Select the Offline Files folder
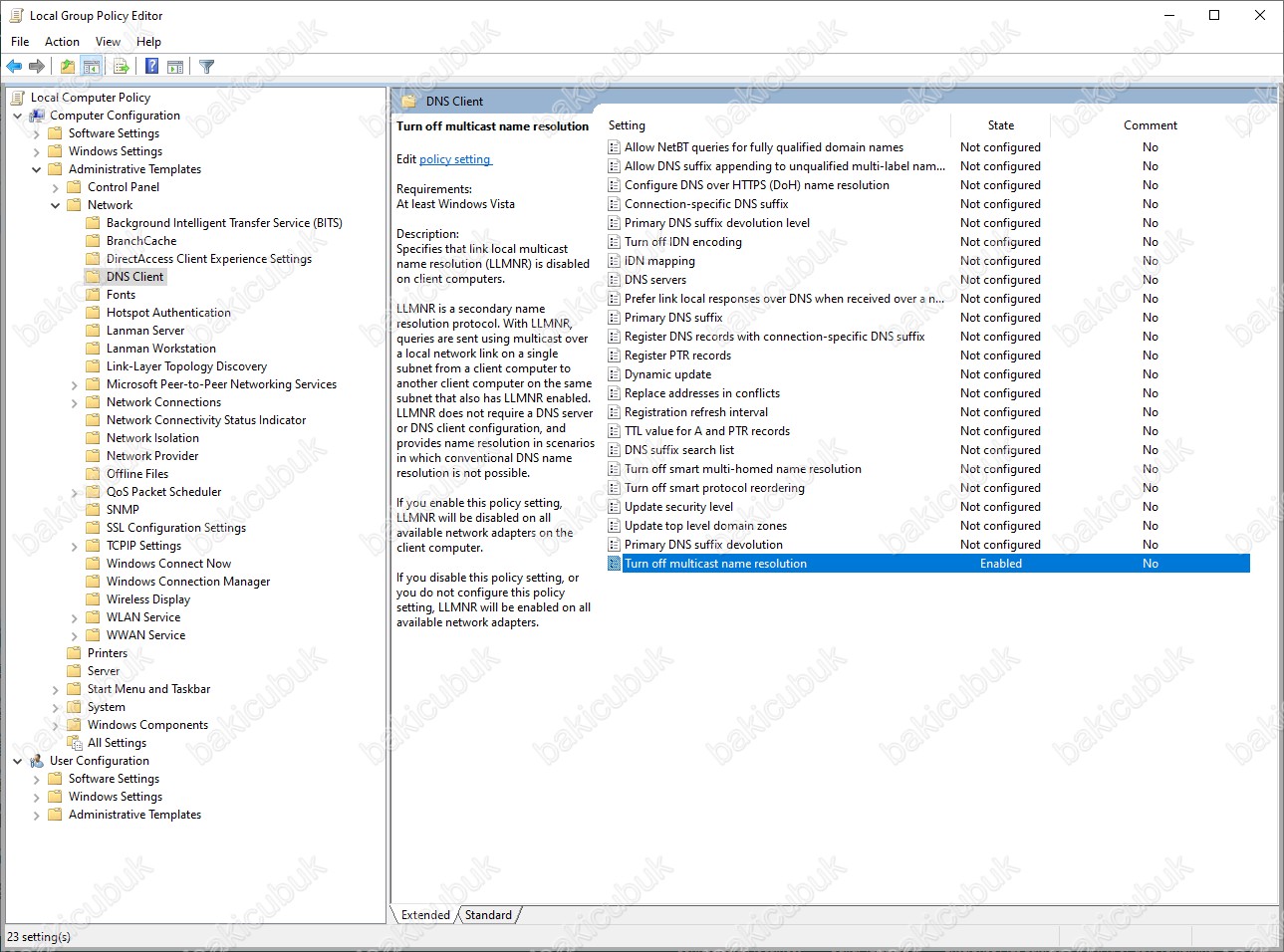The width and height of the screenshot is (1284, 952). [x=137, y=474]
